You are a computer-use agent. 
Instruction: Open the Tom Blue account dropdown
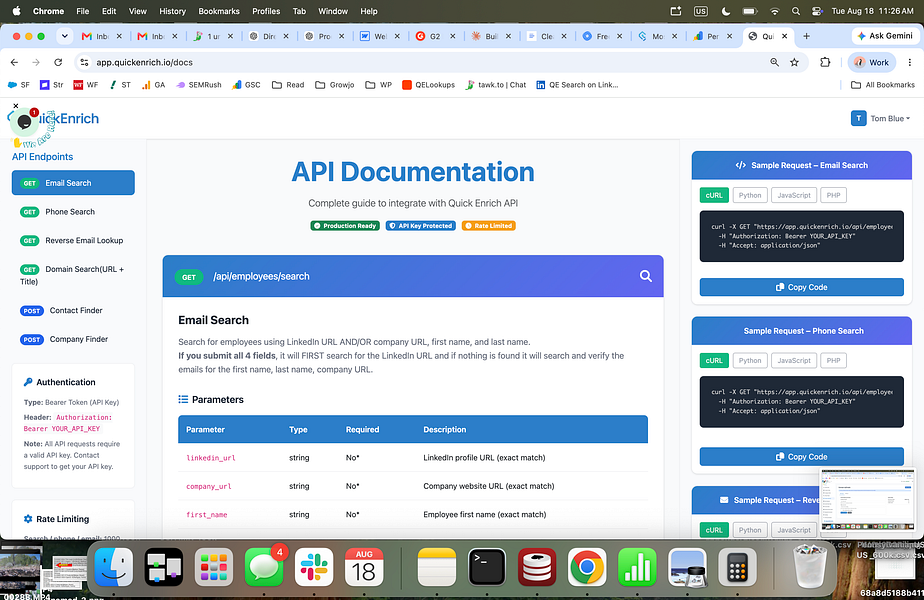coord(880,118)
